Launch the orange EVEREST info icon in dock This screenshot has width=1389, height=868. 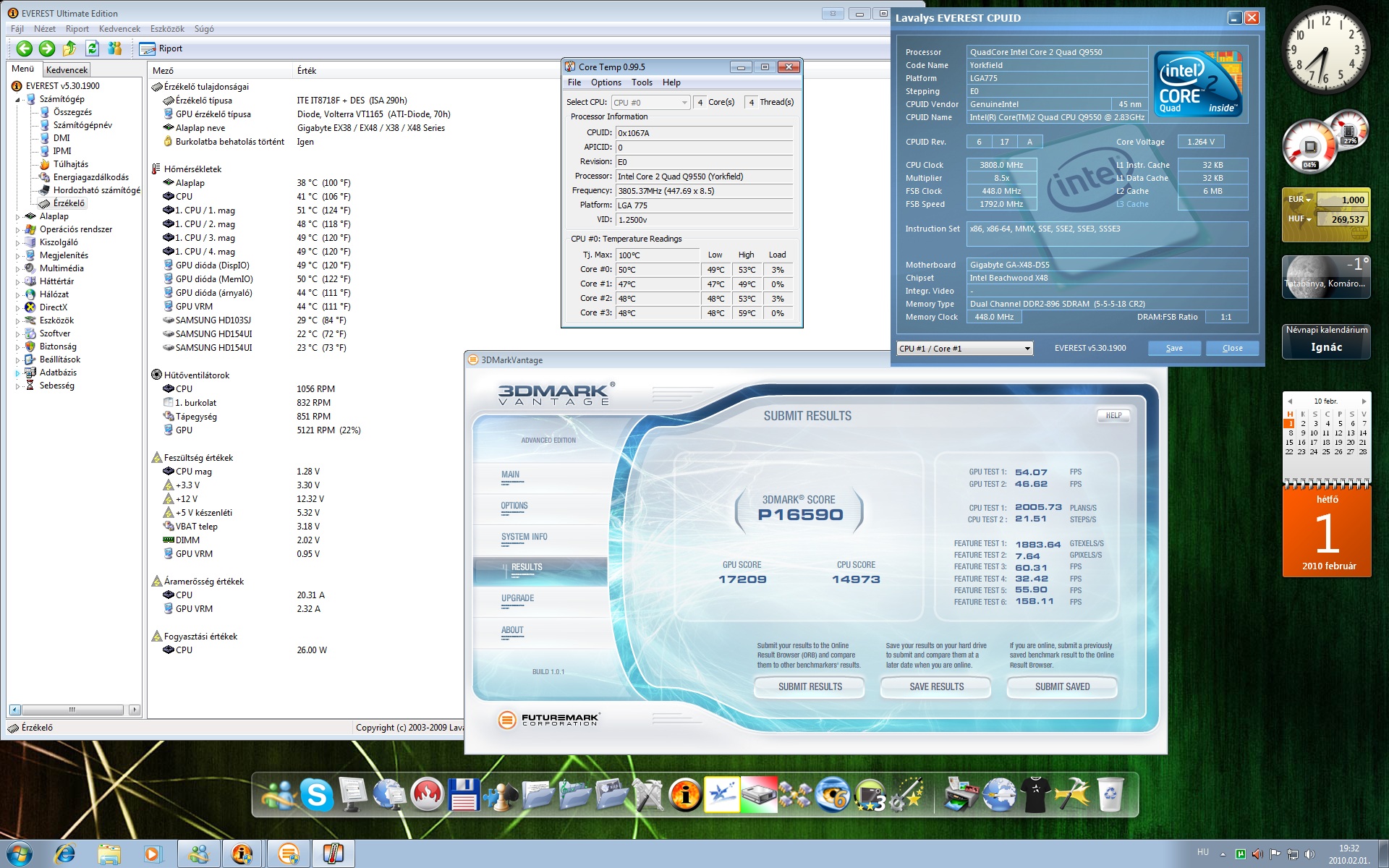(x=685, y=795)
